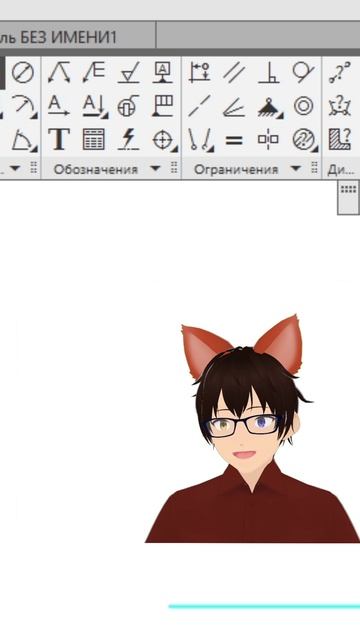Select the datum base symbol tool
The width and height of the screenshot is (360, 640).
pos(163,73)
